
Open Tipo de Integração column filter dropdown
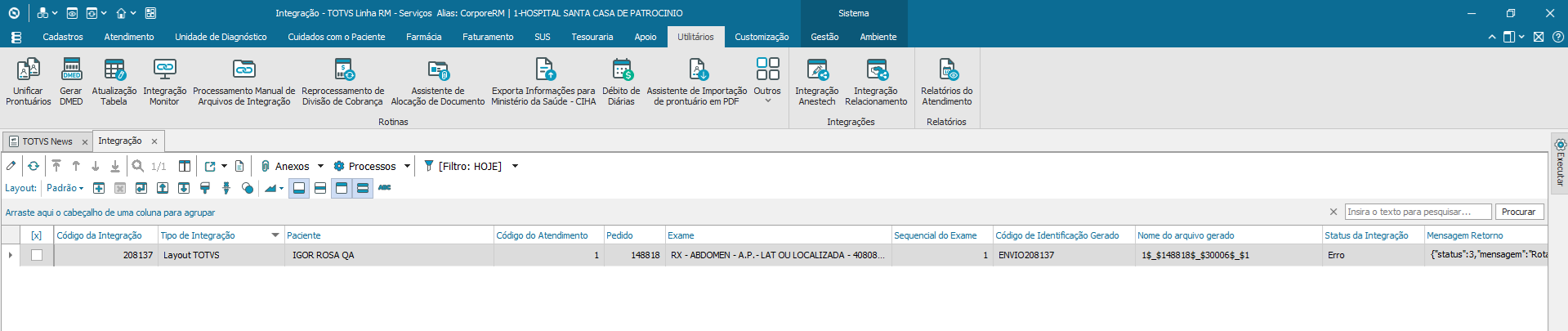275,235
